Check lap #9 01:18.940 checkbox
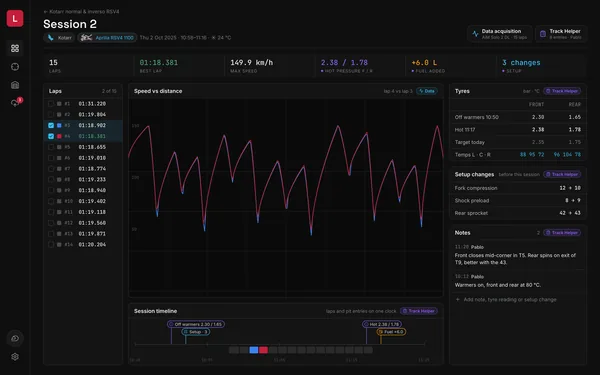 pyautogui.click(x=51, y=190)
